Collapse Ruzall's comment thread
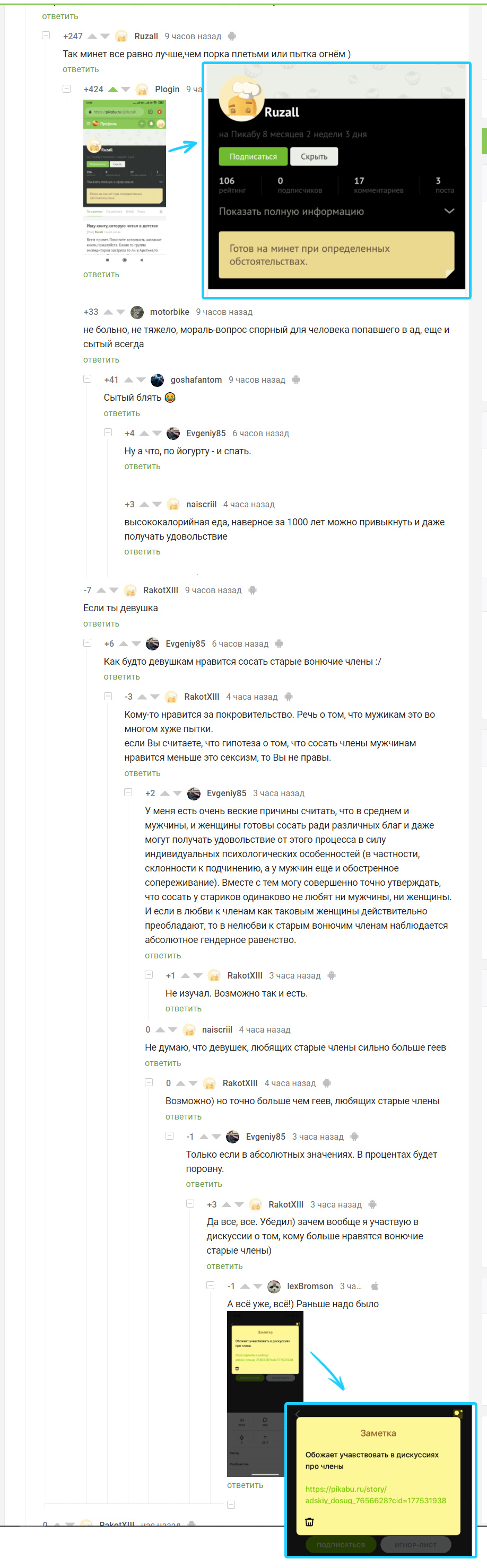This screenshot has width=487, height=1568. [x=46, y=36]
